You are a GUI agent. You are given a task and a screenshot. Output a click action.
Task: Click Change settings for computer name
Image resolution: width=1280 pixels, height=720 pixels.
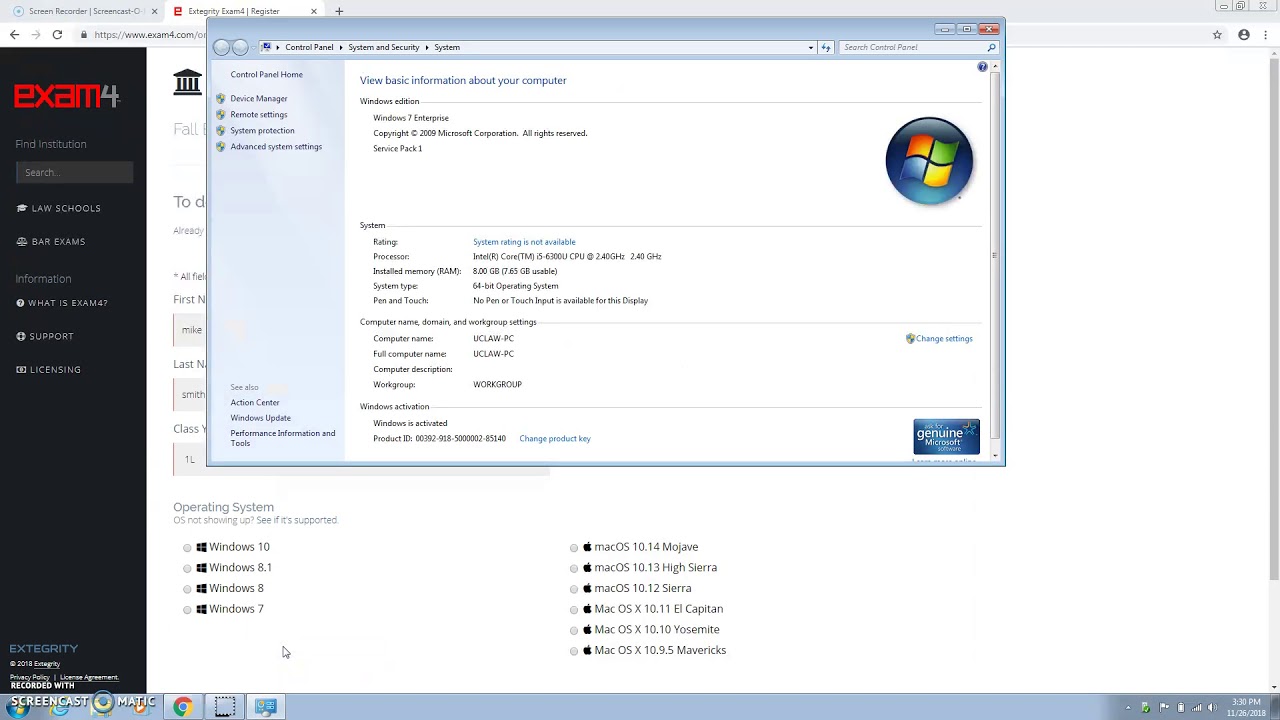point(944,338)
